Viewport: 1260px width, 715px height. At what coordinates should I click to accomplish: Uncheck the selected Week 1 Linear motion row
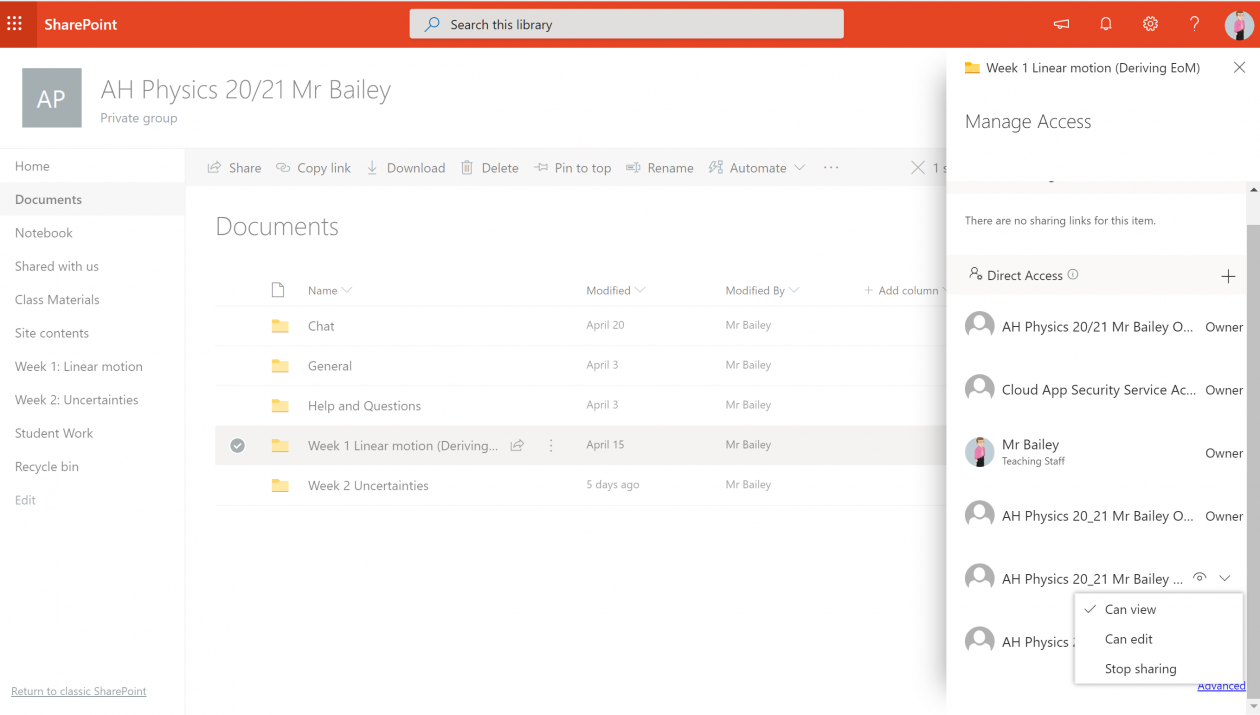pyautogui.click(x=237, y=446)
